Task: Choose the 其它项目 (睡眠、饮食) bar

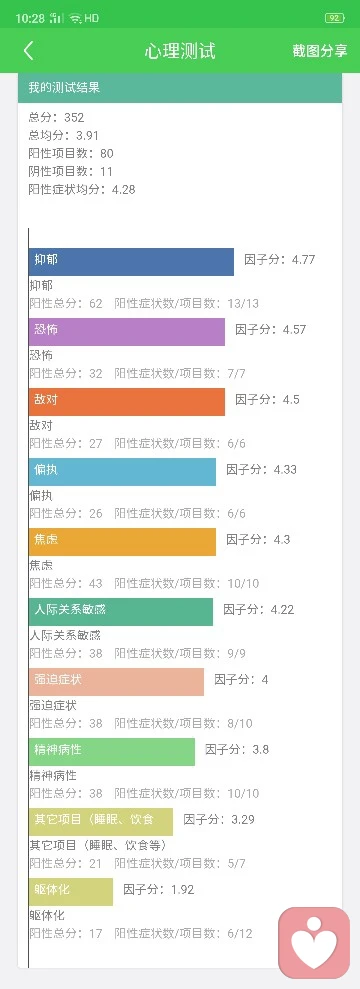Action: coord(101,822)
